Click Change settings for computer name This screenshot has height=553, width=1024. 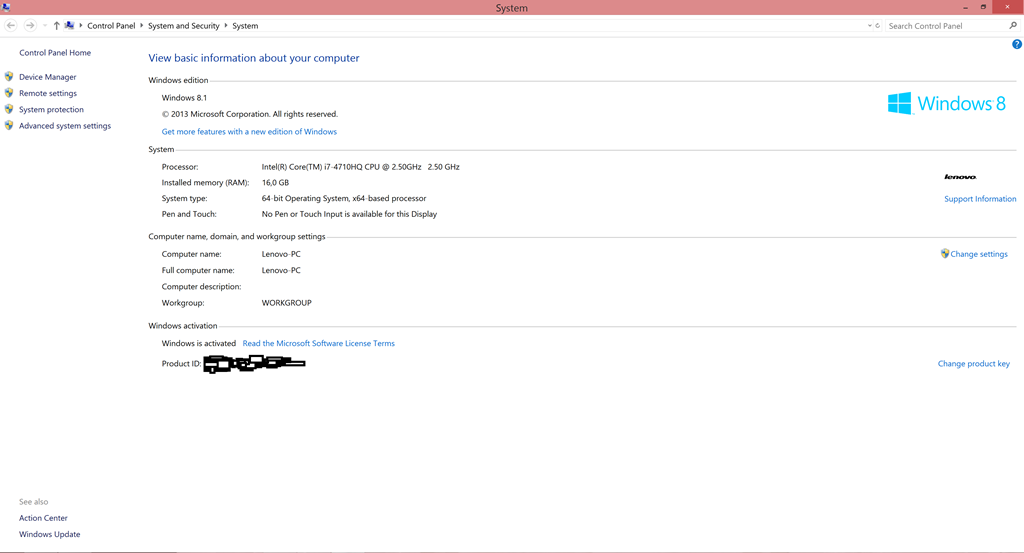coord(978,254)
